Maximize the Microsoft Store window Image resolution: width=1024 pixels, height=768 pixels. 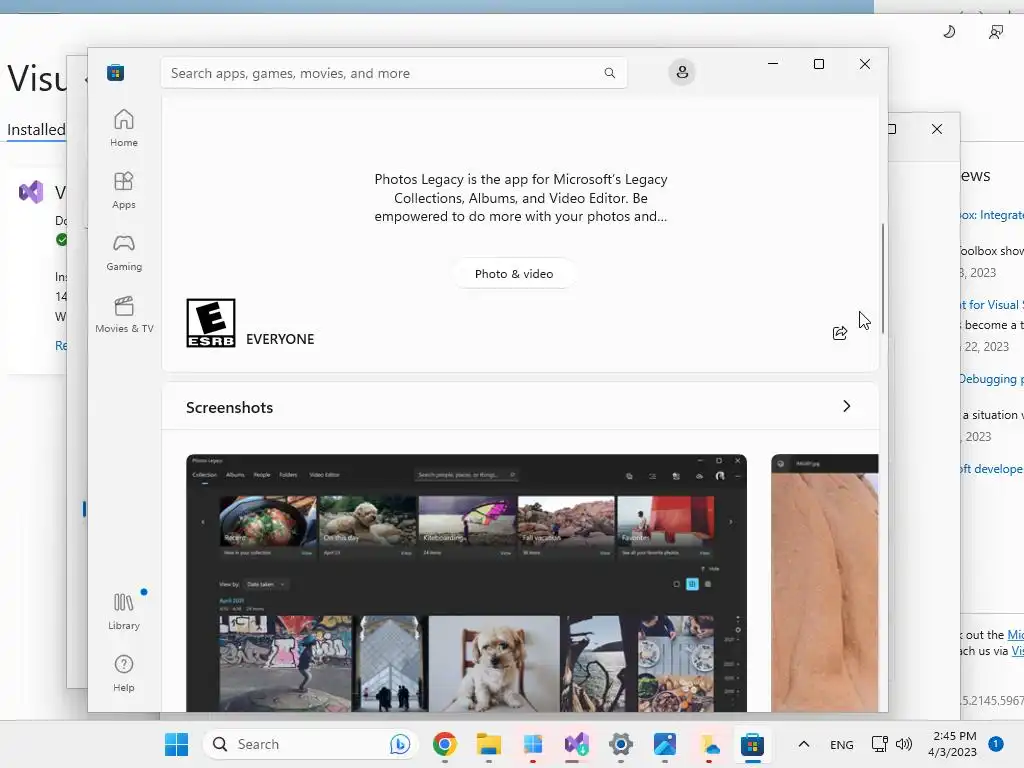[x=819, y=64]
